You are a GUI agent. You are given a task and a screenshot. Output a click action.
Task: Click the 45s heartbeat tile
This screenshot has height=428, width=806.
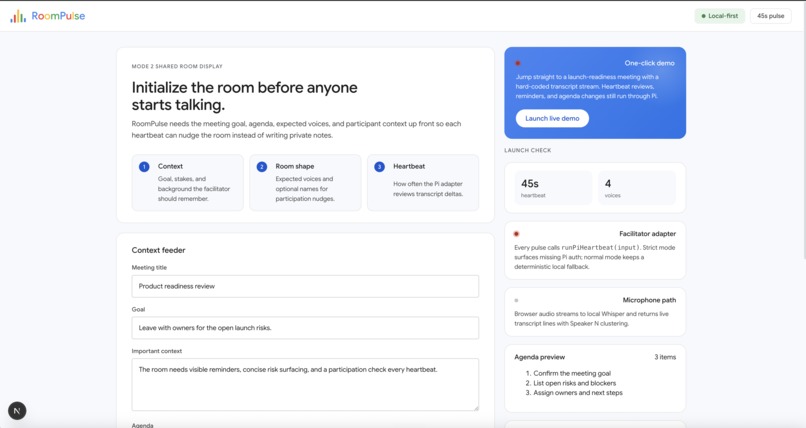(553, 188)
